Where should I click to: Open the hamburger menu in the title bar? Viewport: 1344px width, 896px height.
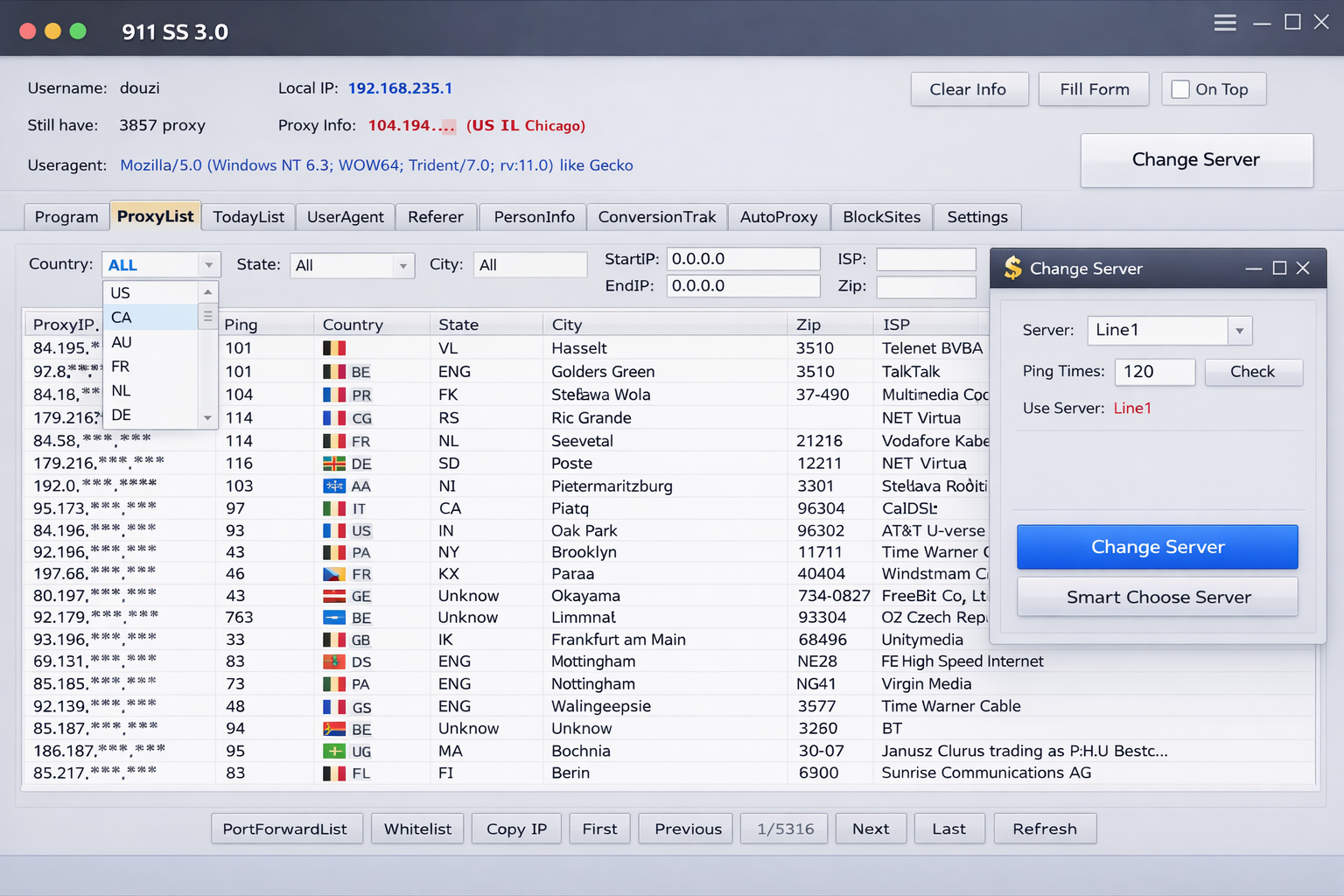[1224, 22]
